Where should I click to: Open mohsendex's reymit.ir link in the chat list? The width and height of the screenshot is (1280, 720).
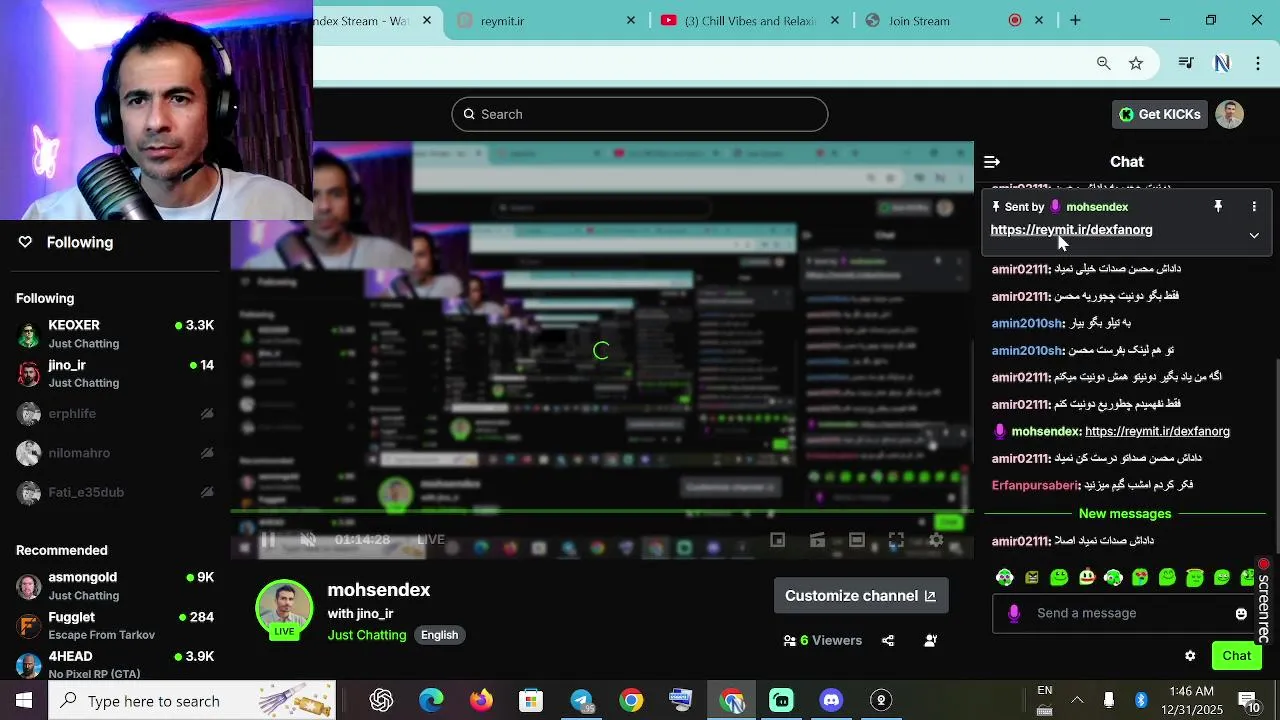(x=1157, y=431)
